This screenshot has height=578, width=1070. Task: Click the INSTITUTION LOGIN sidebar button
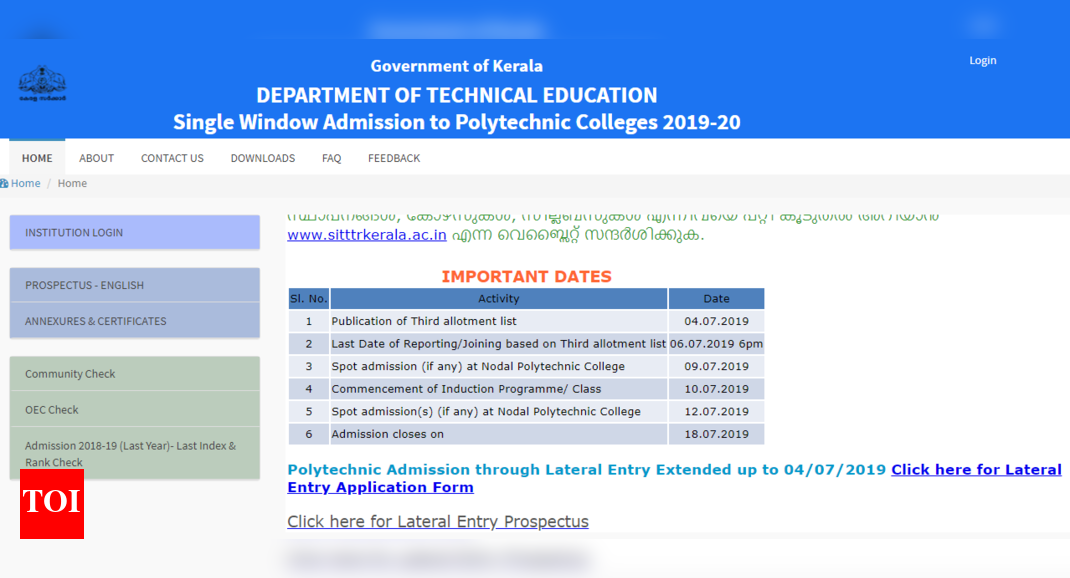pos(134,233)
